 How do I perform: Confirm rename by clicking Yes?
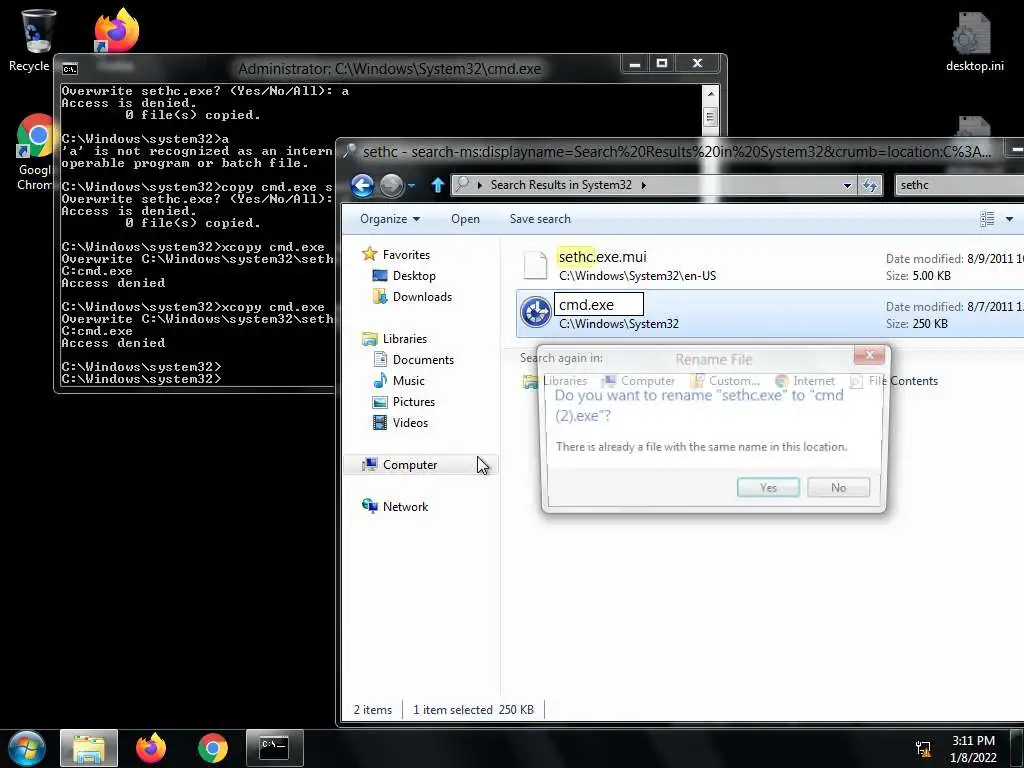768,487
